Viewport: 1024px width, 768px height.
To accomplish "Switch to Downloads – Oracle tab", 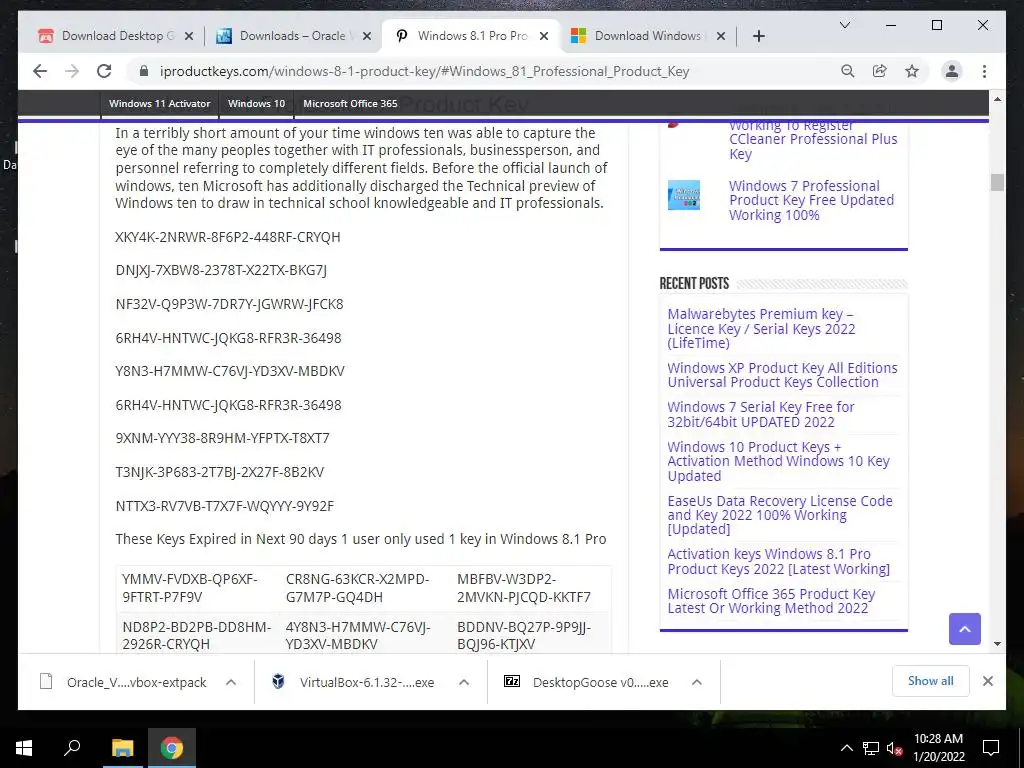I will [293, 36].
